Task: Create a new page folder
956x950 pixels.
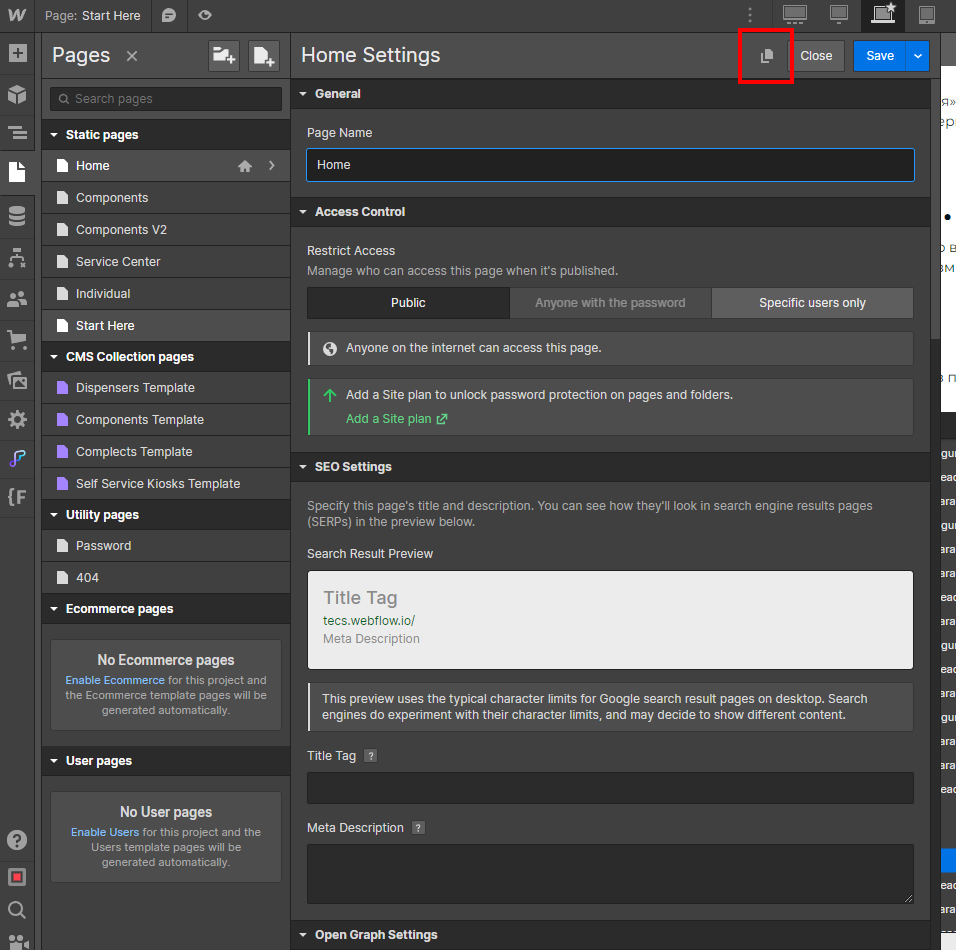Action: 224,56
